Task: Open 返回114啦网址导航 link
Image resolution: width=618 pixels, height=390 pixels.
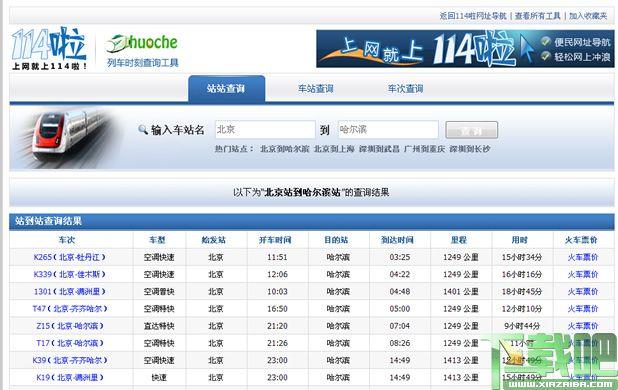Action: [473, 16]
